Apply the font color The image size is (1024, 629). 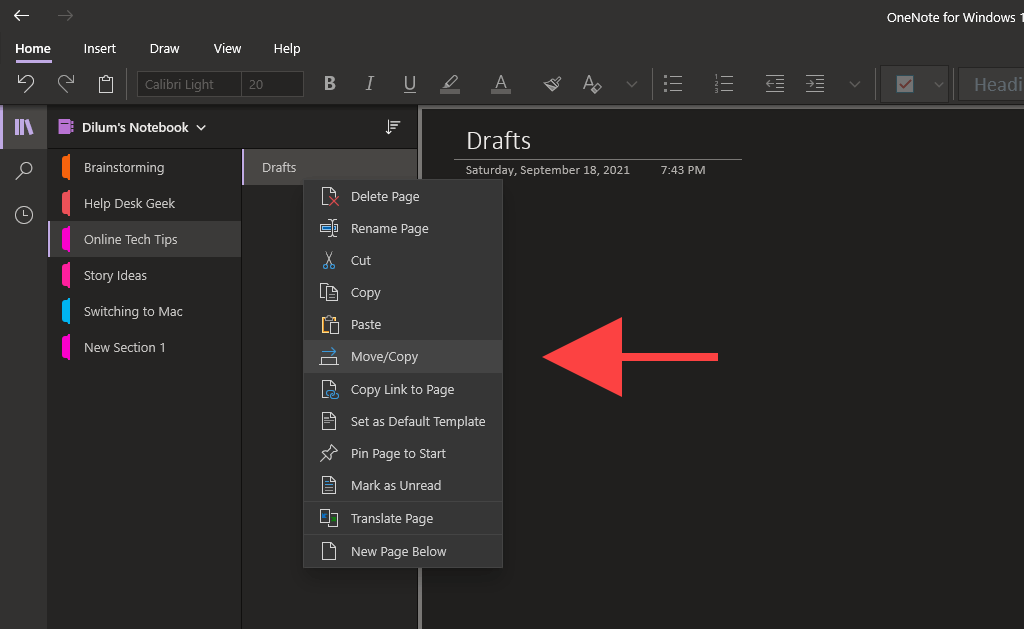coord(500,84)
